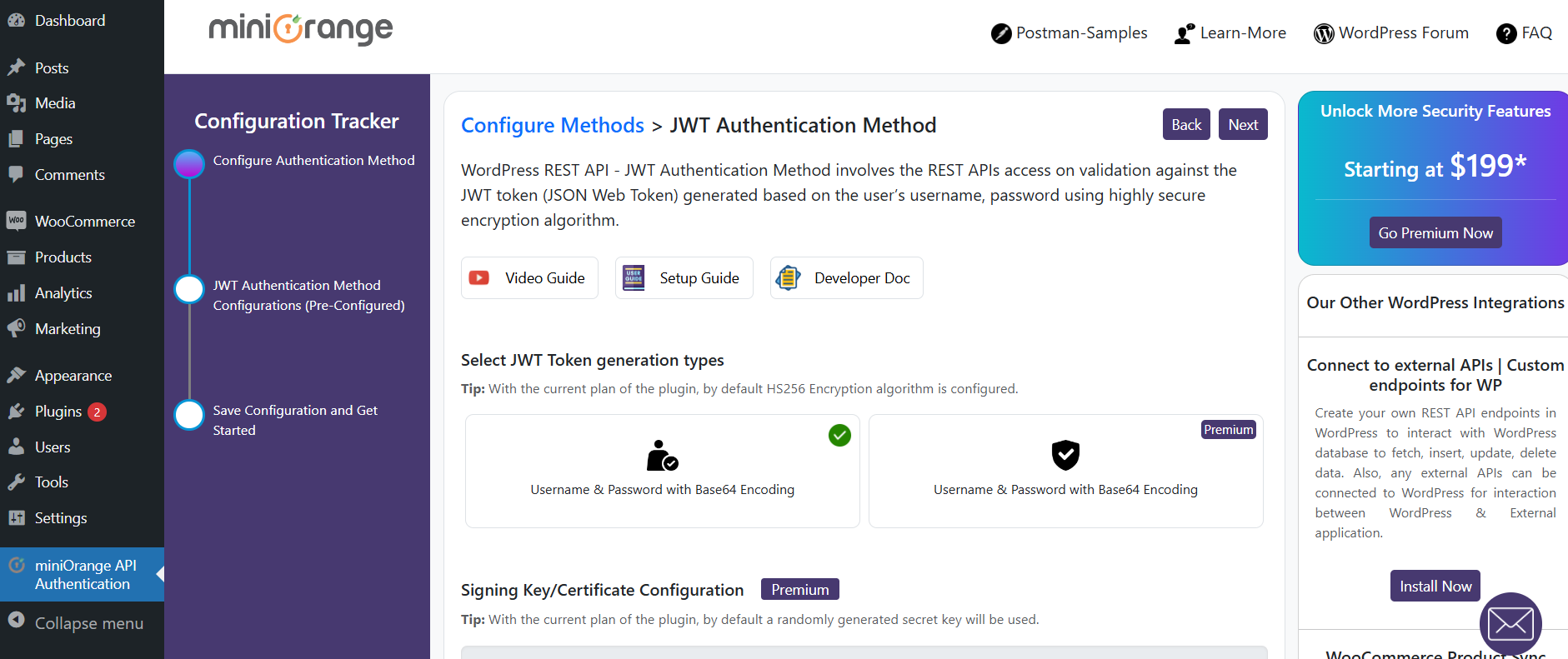Viewport: 1568px width, 659px height.
Task: Click the Settings sliders icon
Action: pyautogui.click(x=16, y=518)
